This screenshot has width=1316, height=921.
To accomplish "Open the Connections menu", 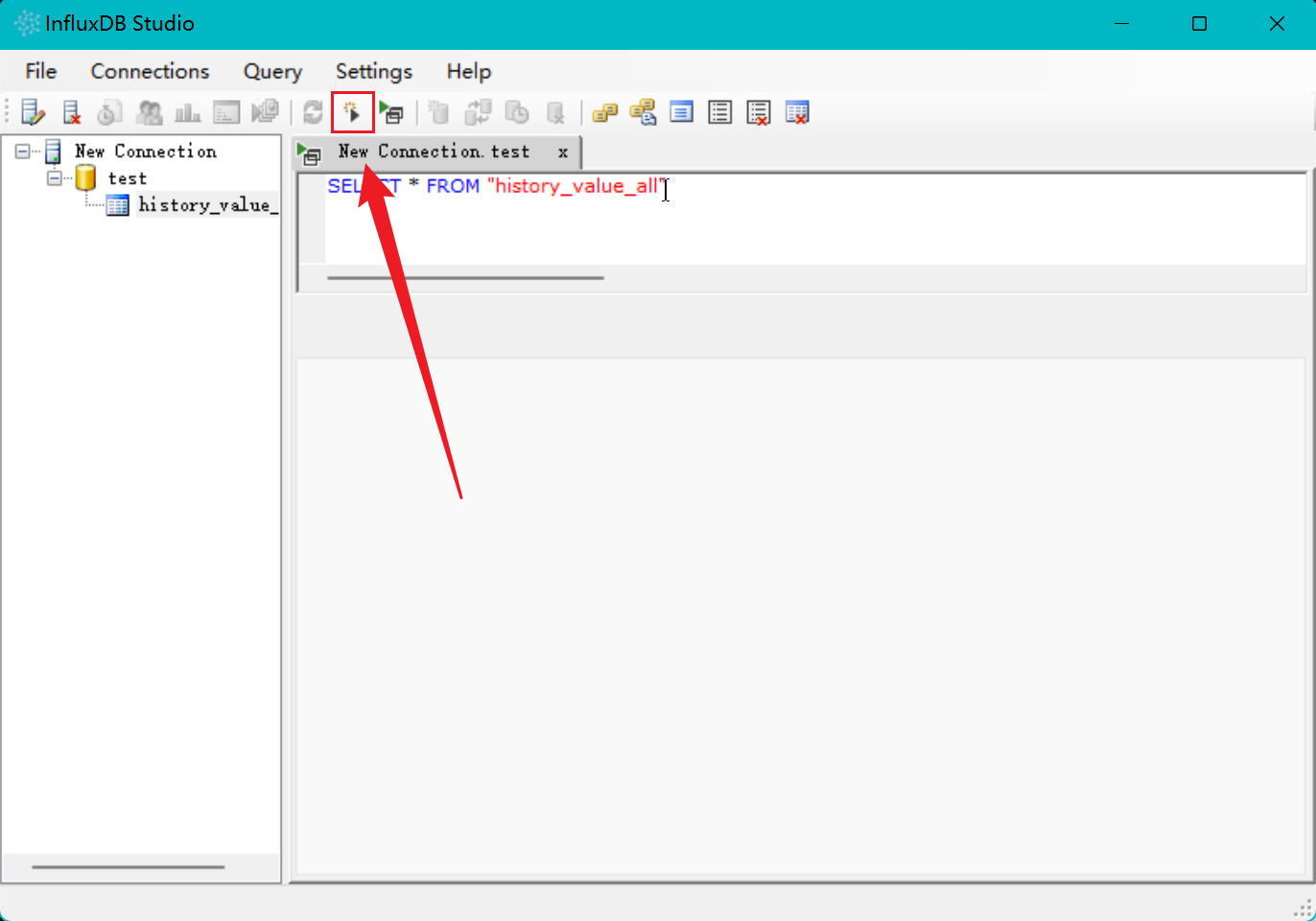I will [150, 71].
